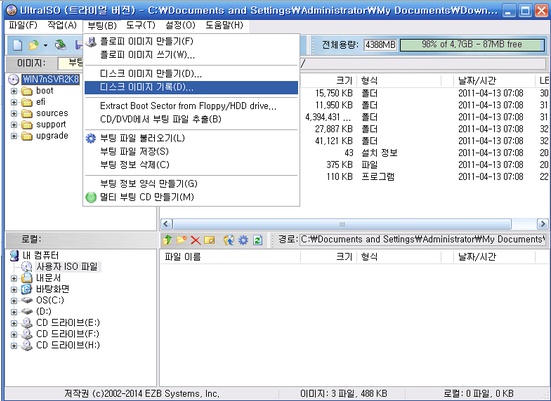Click the 98% of 4.7GB capacity bar
This screenshot has height=401, width=551.
[x=472, y=45]
